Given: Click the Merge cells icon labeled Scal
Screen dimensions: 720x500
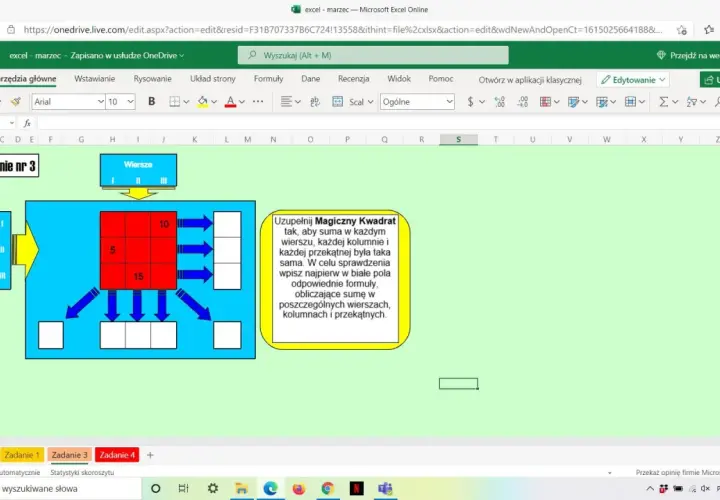Looking at the screenshot, I should point(338,101).
